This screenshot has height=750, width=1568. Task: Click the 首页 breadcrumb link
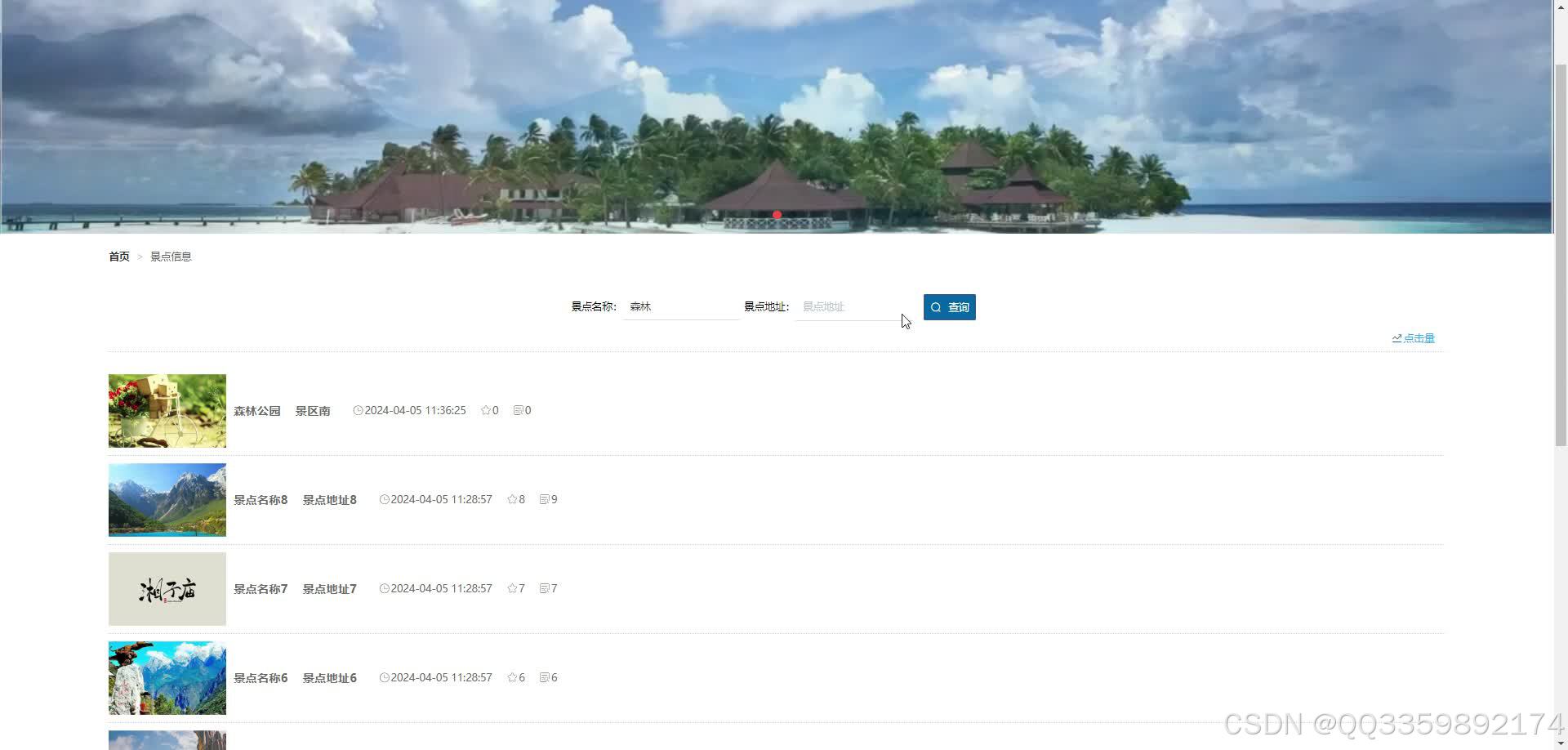coord(119,257)
